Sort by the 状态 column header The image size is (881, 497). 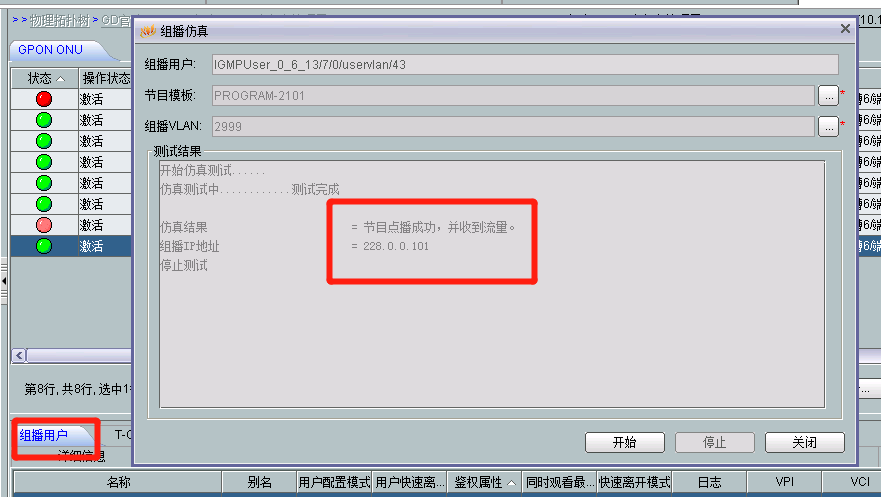(x=46, y=78)
